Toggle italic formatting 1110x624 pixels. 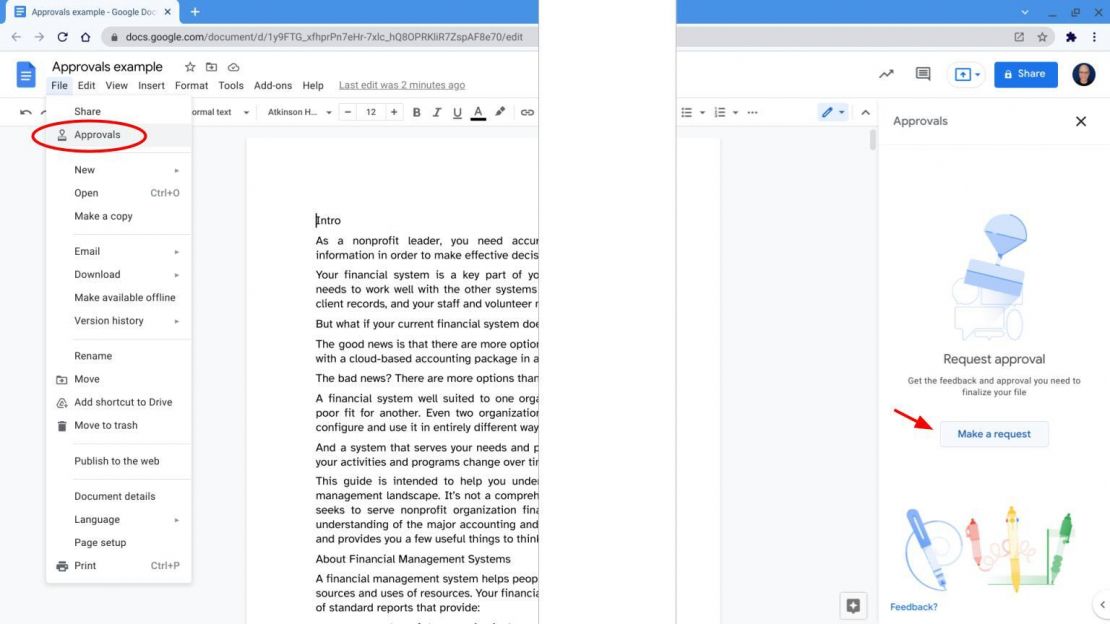436,112
